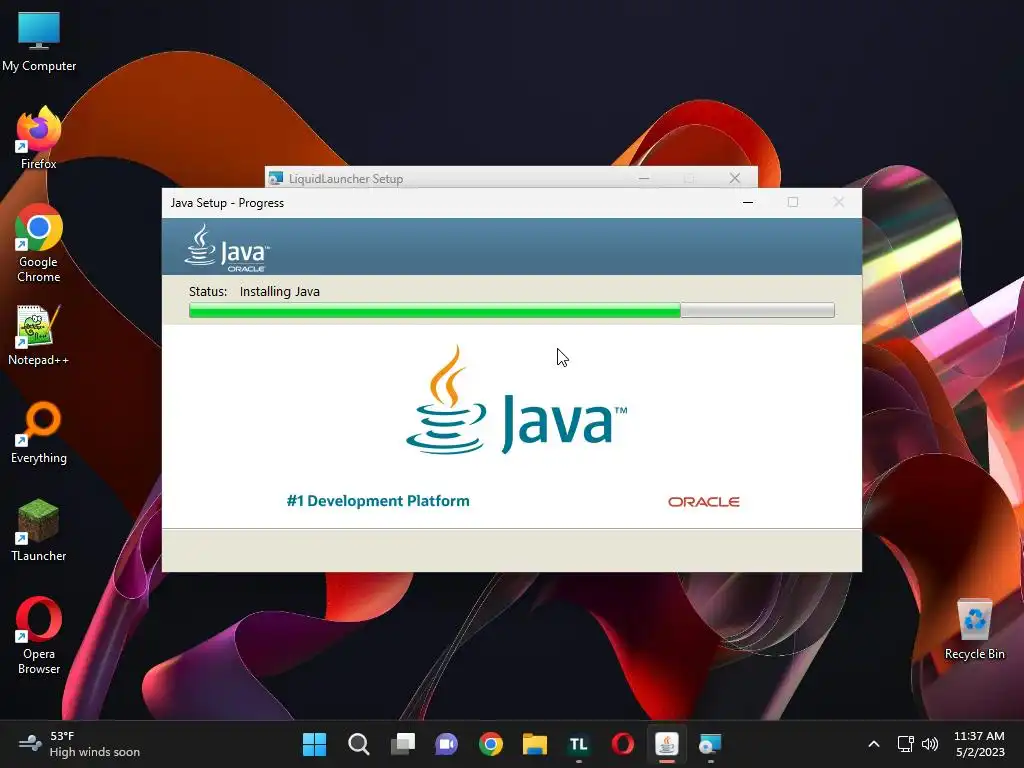Viewport: 1024px width, 768px height.
Task: Select the Recycle Bin desktop icon
Action: 974,630
